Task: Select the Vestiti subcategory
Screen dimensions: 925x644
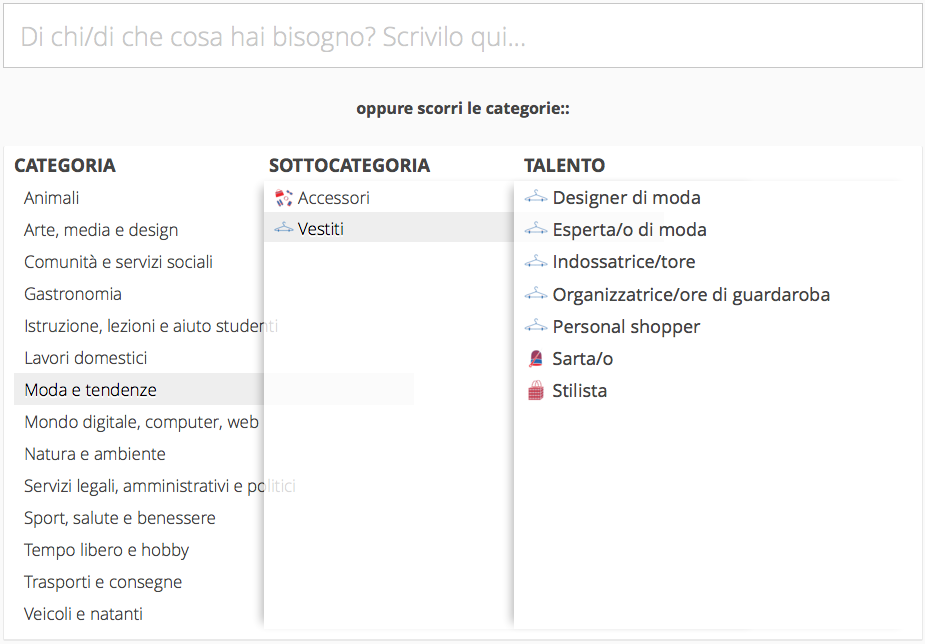Action: (x=321, y=229)
